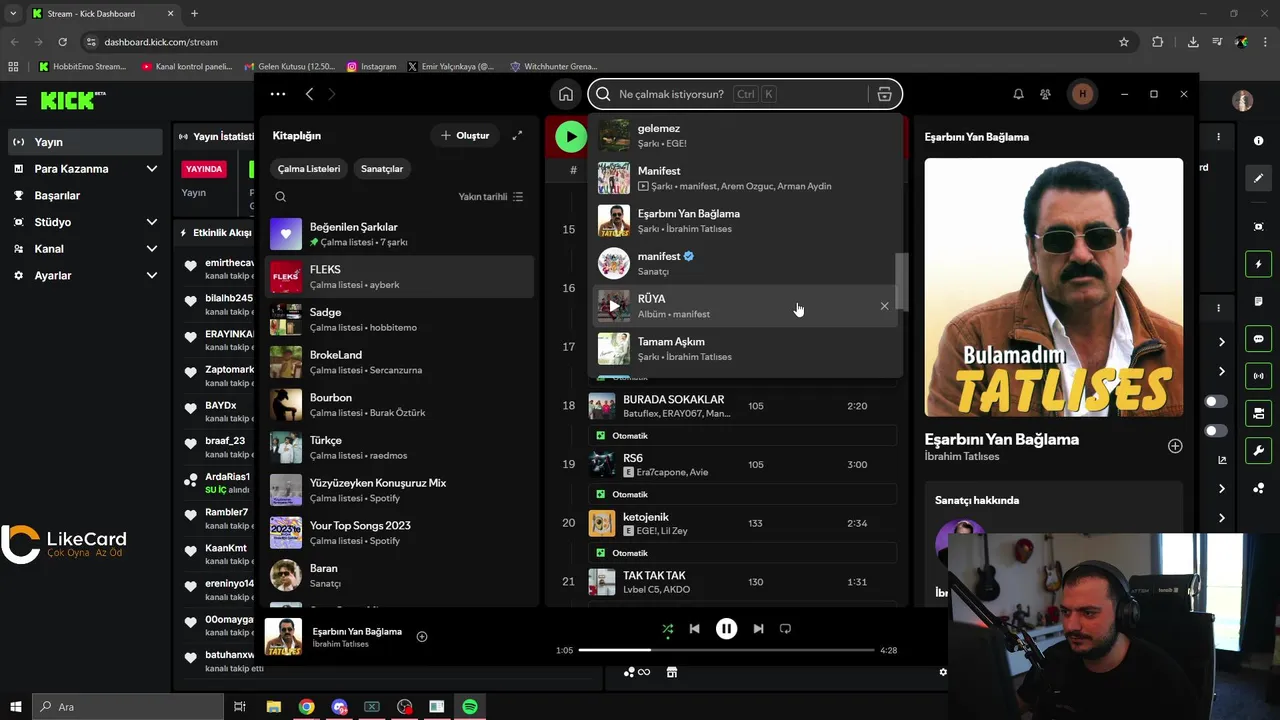Expand the Kitaplığın library panel

[517, 135]
